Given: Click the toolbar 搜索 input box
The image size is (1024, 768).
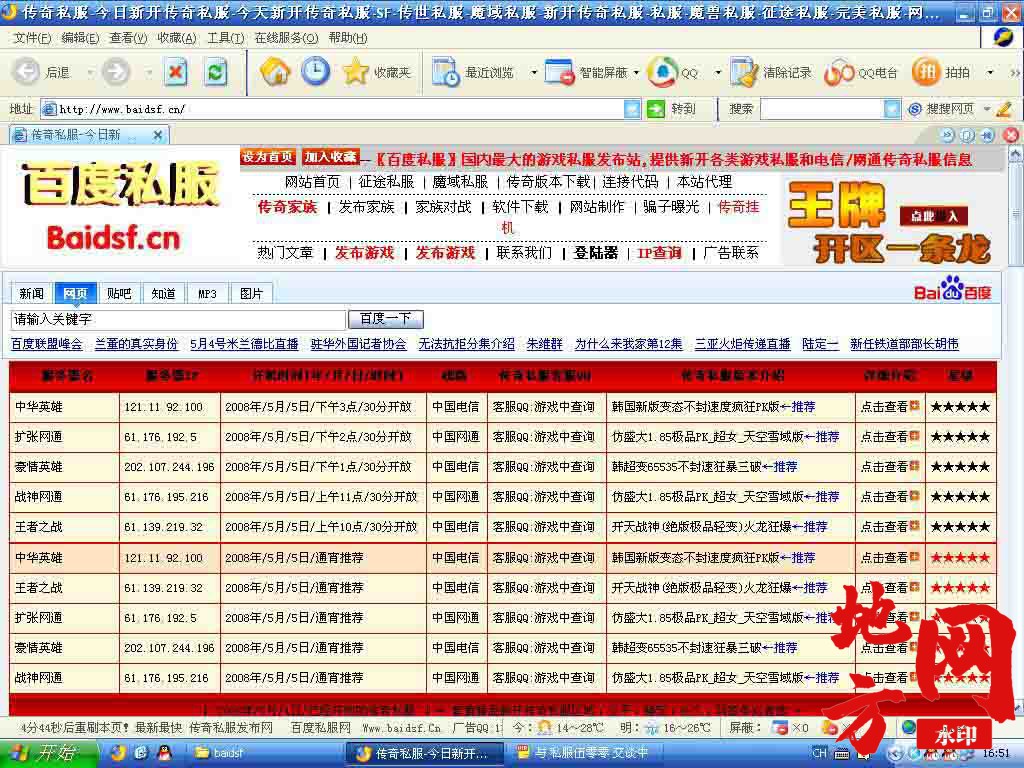Looking at the screenshot, I should pos(822,109).
